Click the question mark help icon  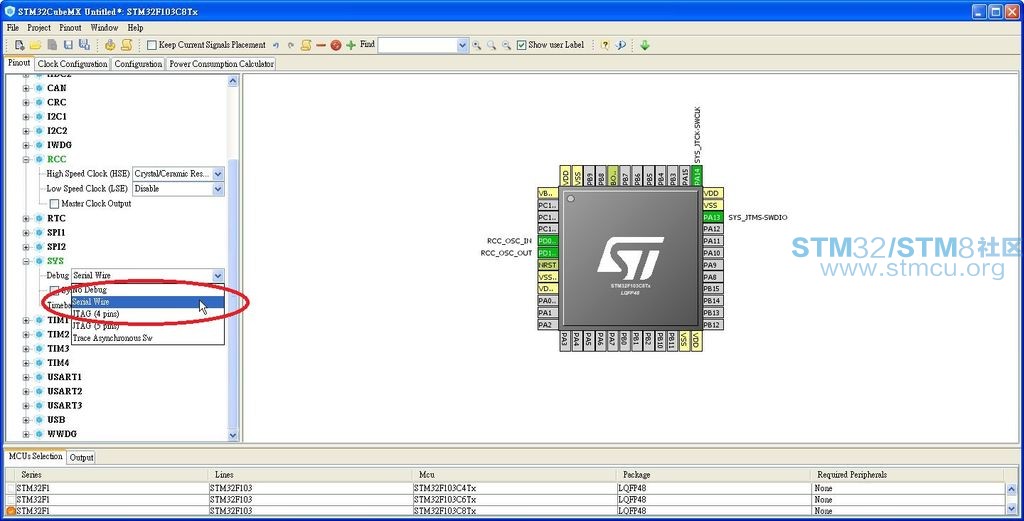[x=605, y=45]
